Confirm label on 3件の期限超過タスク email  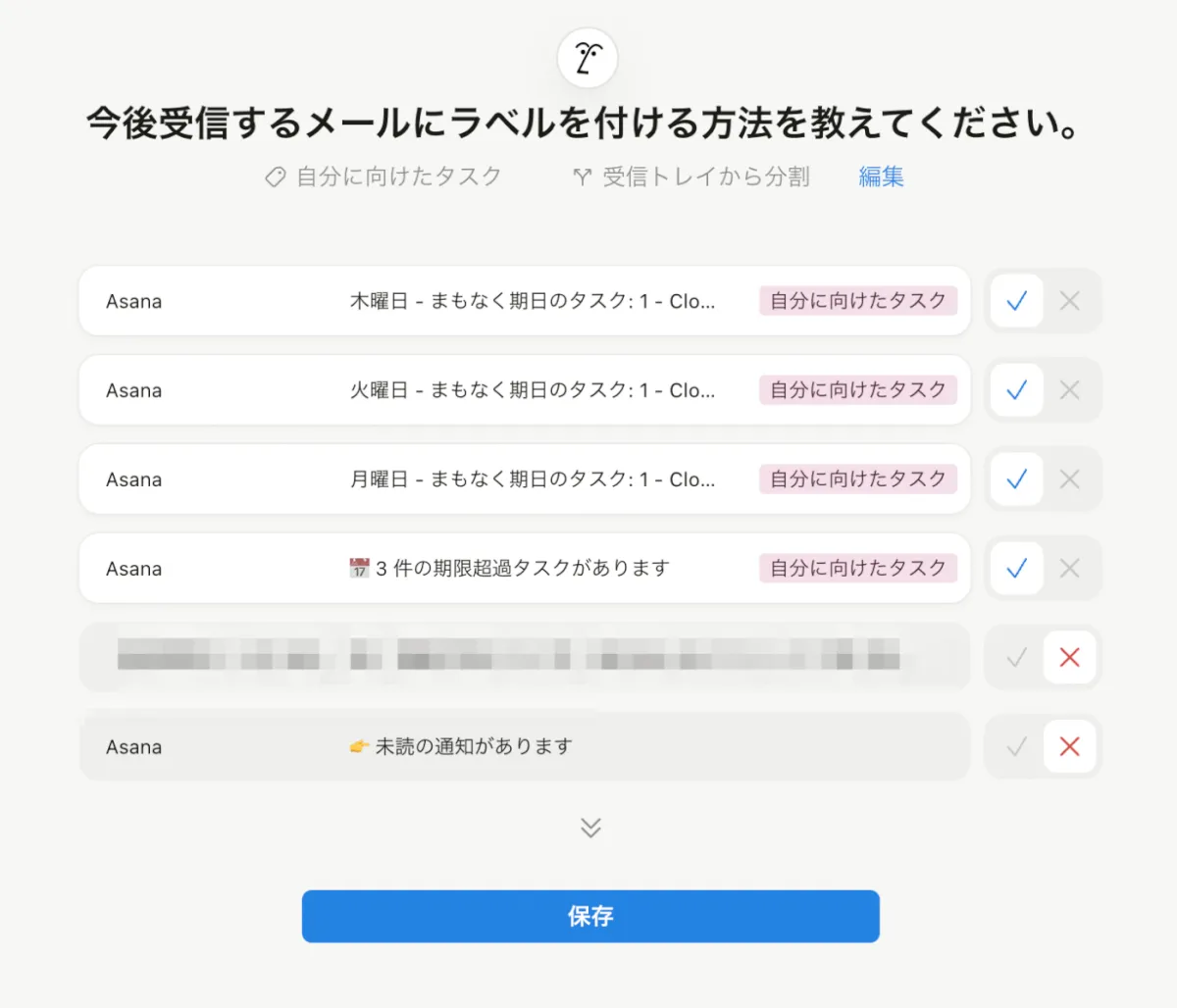click(x=1016, y=569)
